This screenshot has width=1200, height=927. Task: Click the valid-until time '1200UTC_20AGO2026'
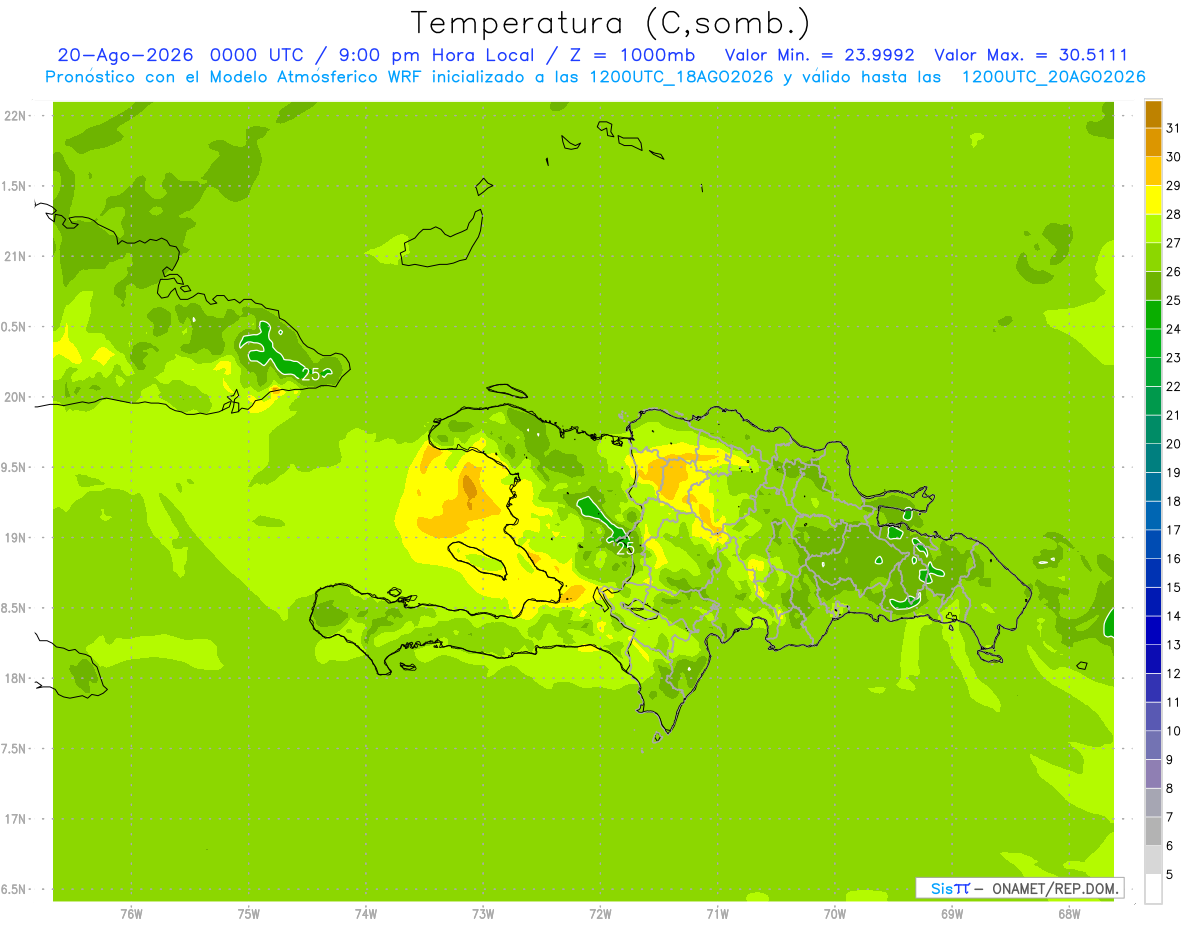point(1053,77)
